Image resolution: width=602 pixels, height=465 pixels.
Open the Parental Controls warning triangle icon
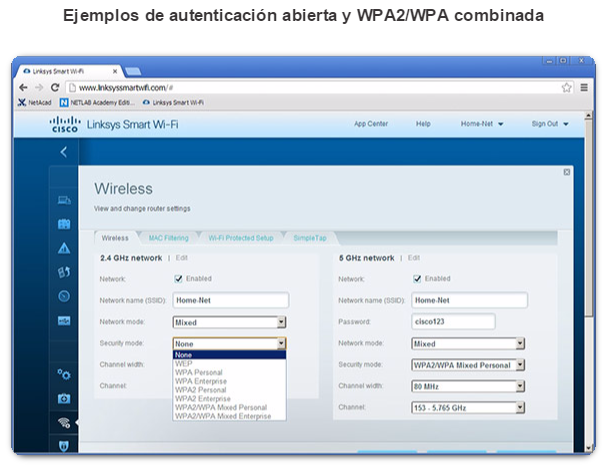point(64,248)
